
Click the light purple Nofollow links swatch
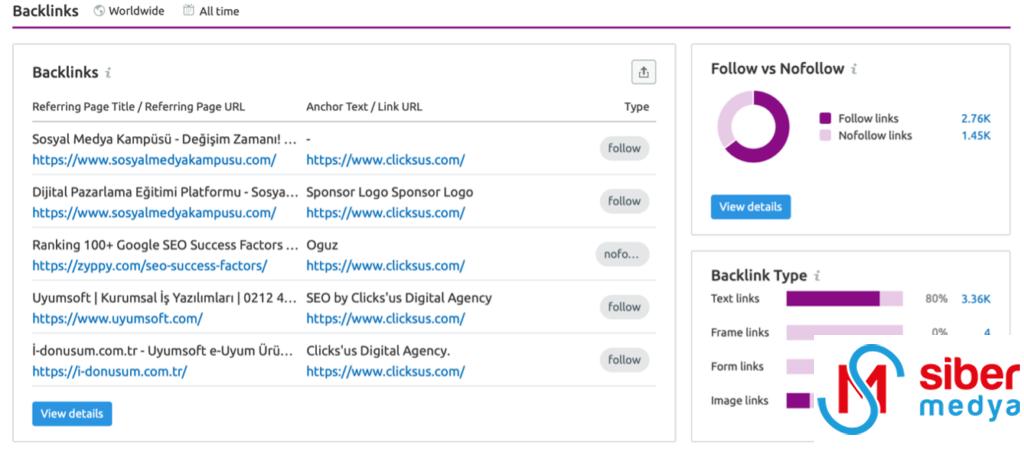pyautogui.click(x=825, y=136)
